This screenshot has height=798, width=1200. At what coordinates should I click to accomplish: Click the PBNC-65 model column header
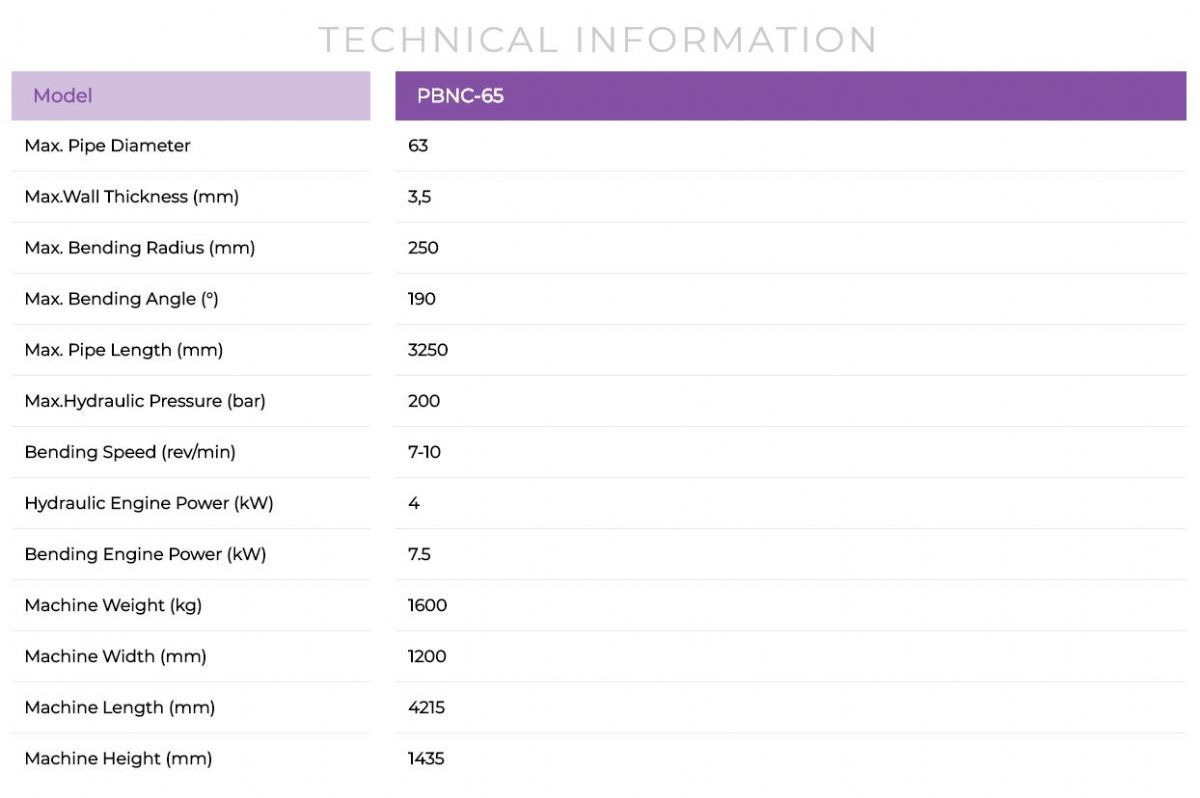(x=790, y=96)
